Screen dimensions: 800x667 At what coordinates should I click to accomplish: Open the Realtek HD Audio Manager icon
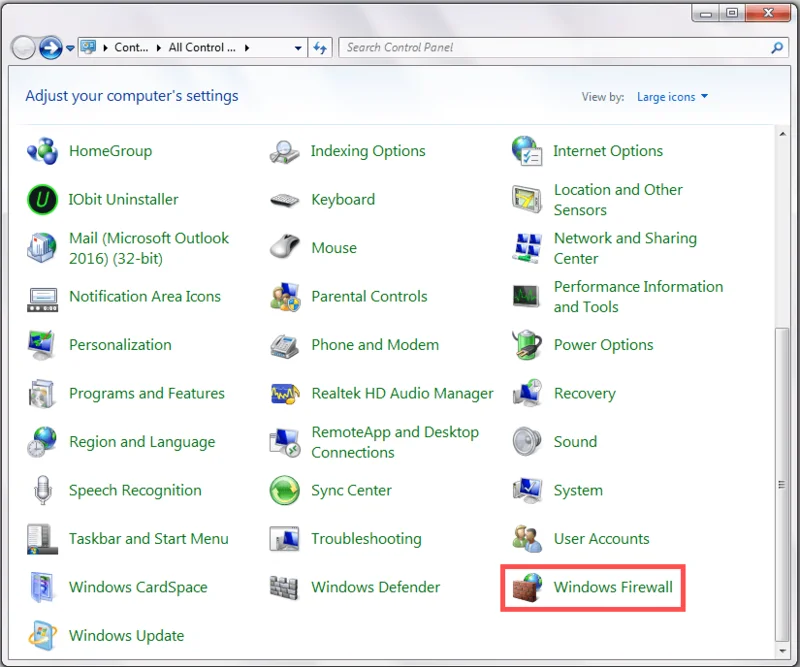(284, 393)
